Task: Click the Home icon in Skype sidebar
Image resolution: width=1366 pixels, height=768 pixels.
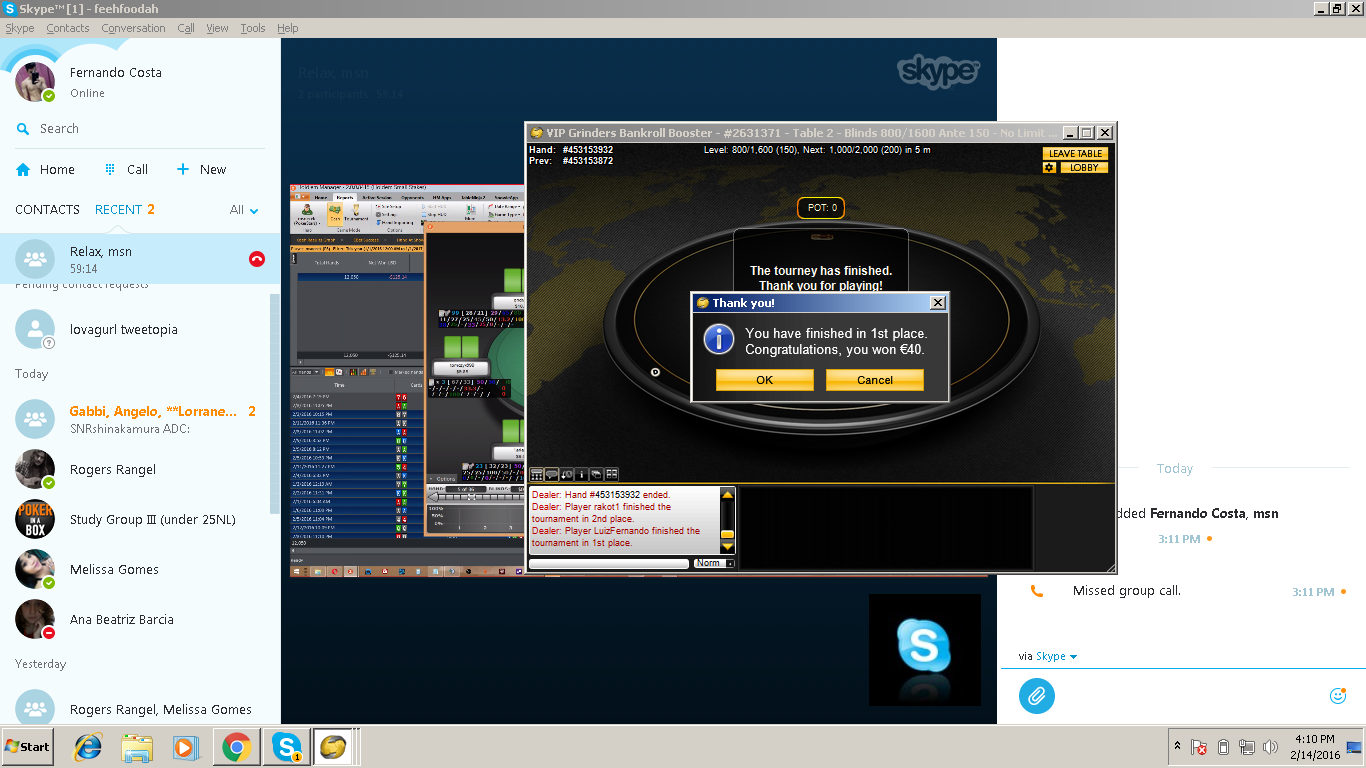Action: tap(23, 170)
